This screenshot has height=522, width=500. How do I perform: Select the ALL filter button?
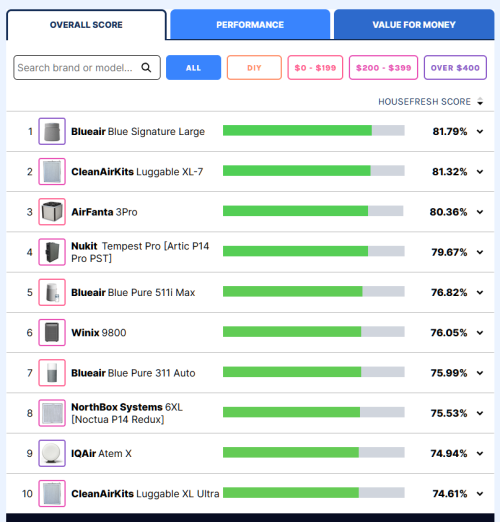coord(193,68)
